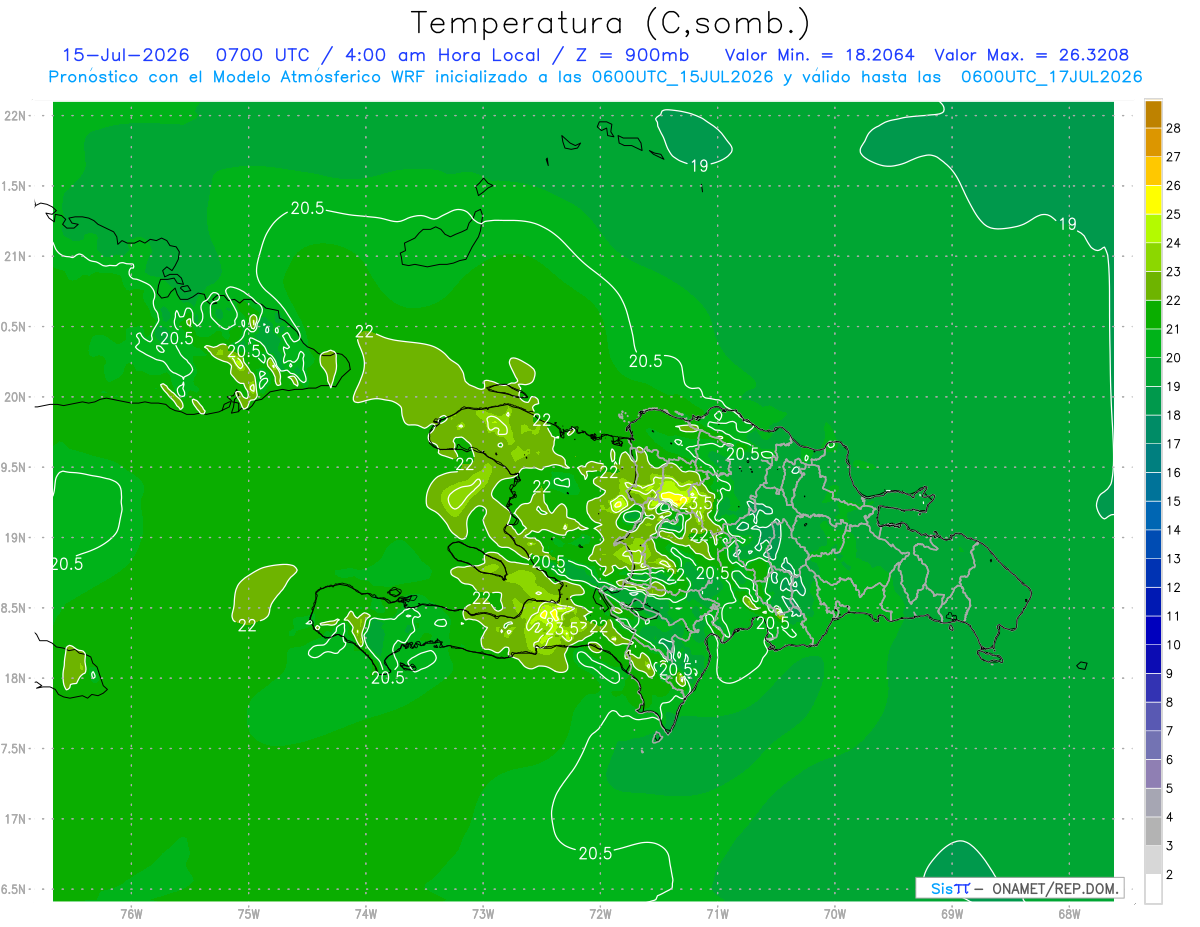Image resolution: width=1200 pixels, height=927 pixels.
Task: Click the colorbar label "18"
Action: point(1174,415)
